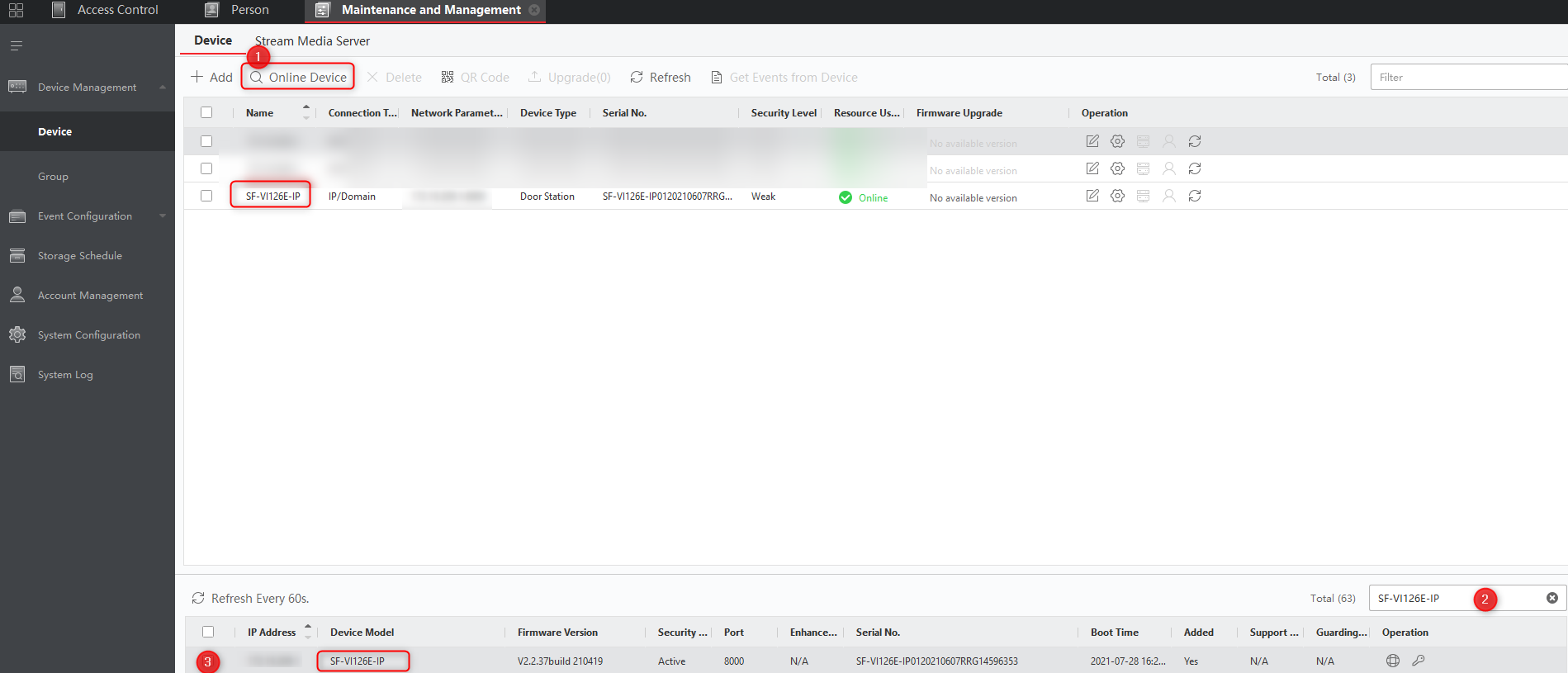This screenshot has width=1568, height=673.
Task: Click the hamburger menu icon in sidebar
Action: (17, 46)
